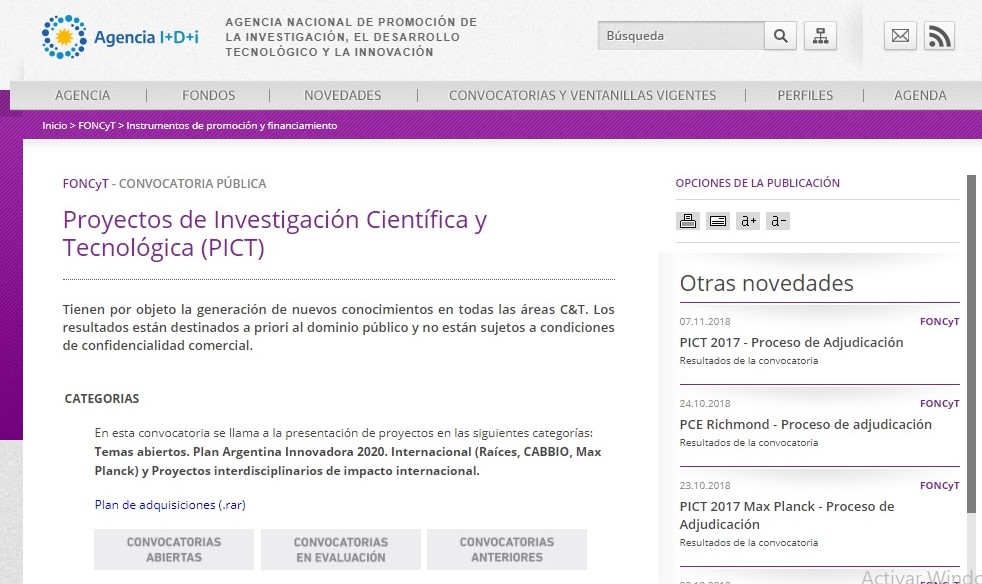Image resolution: width=982 pixels, height=584 pixels.
Task: Open PICT 2017 - Proceso de Adjudicación news
Action: pos(791,342)
